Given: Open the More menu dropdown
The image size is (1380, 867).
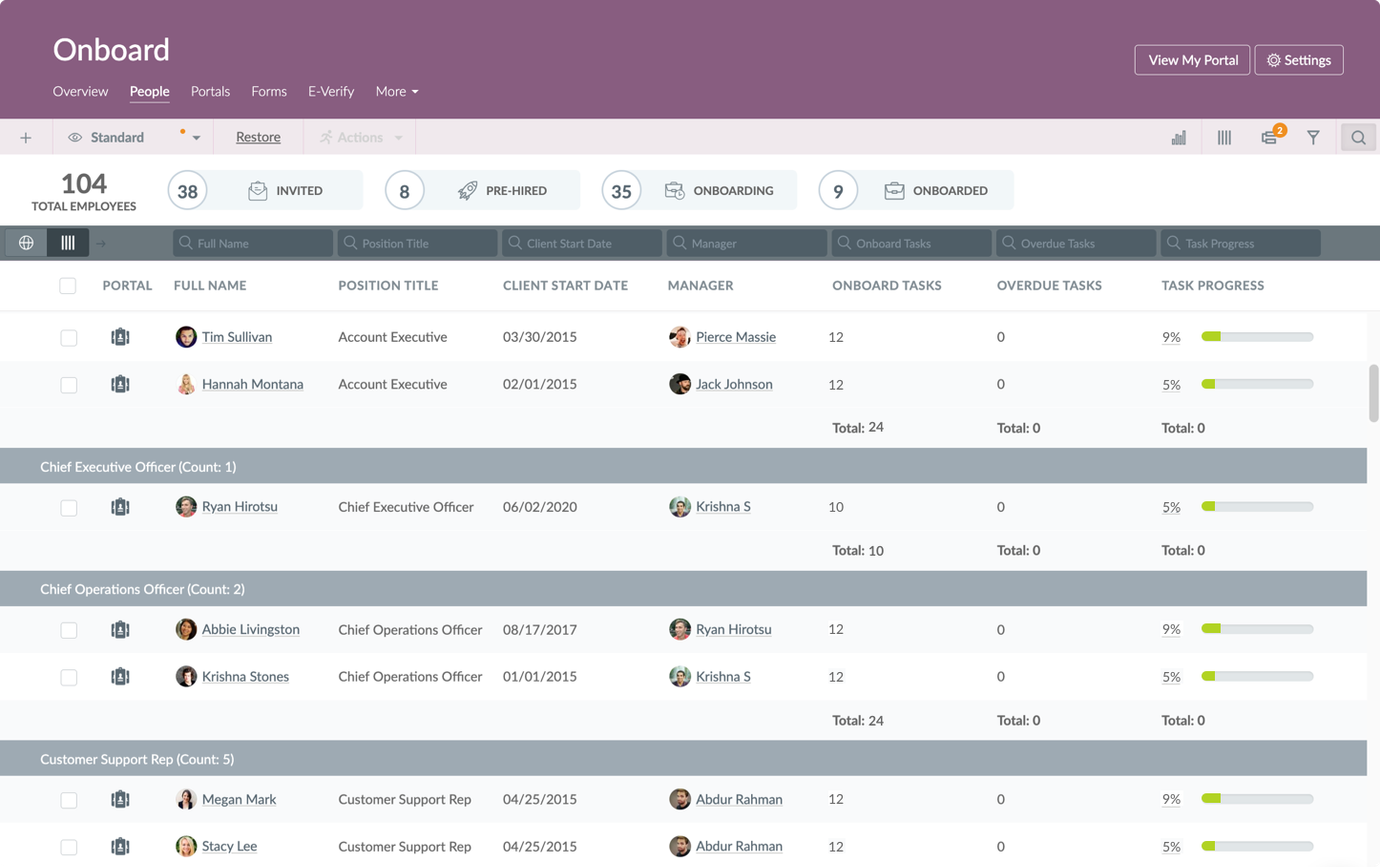Looking at the screenshot, I should pos(397,91).
